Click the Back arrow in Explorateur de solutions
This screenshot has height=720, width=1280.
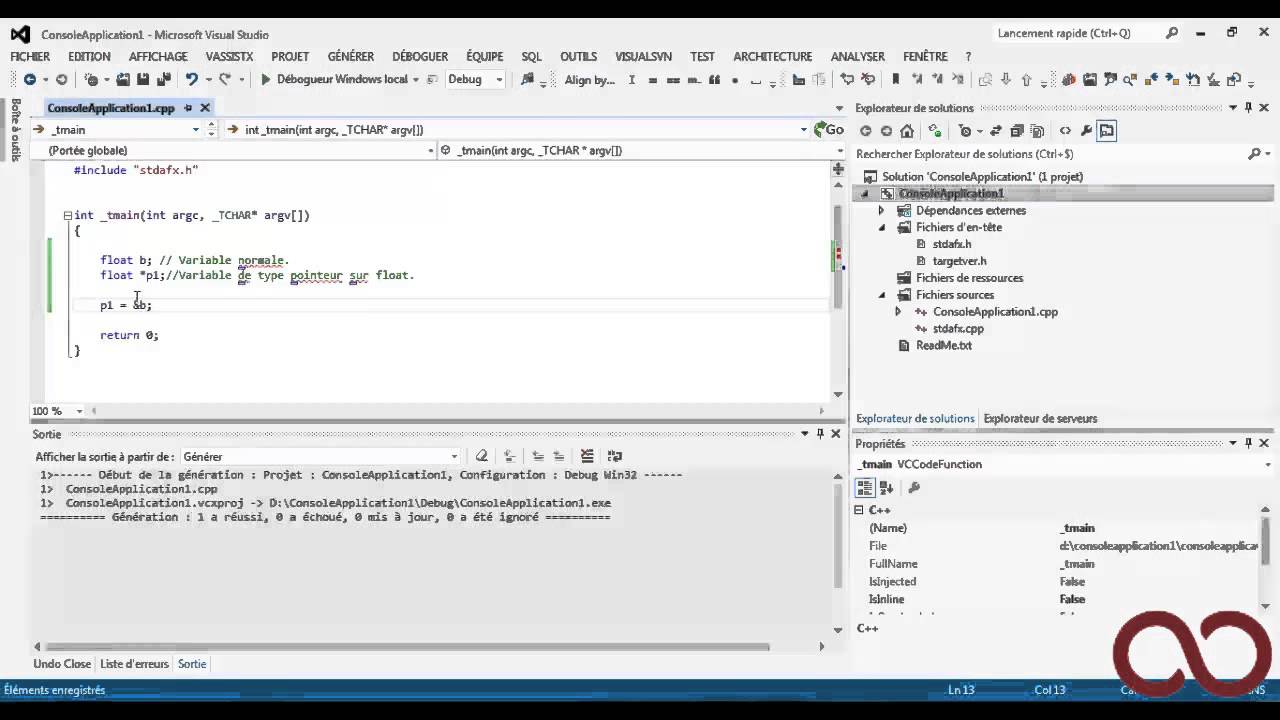[866, 131]
